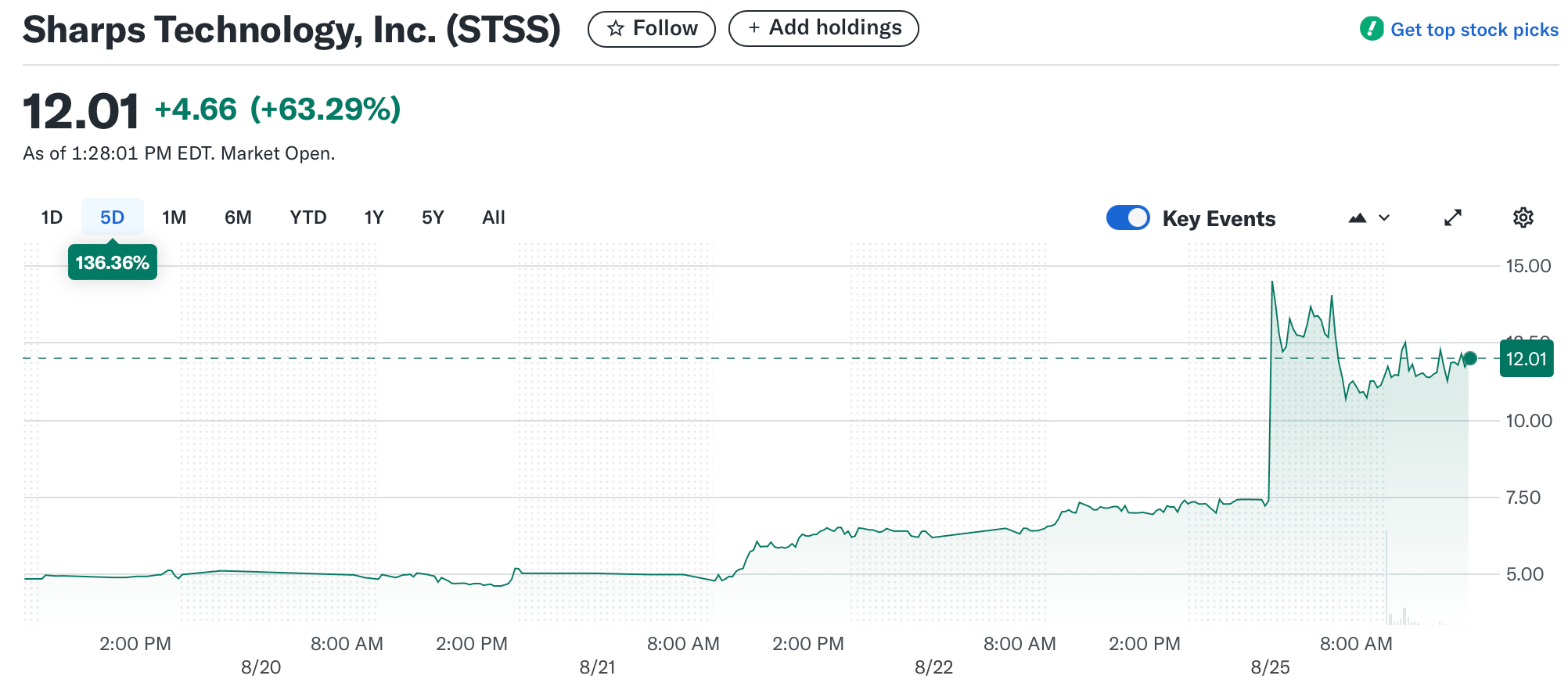The image size is (1568, 690).
Task: Open chart settings gear icon
Action: [1523, 217]
